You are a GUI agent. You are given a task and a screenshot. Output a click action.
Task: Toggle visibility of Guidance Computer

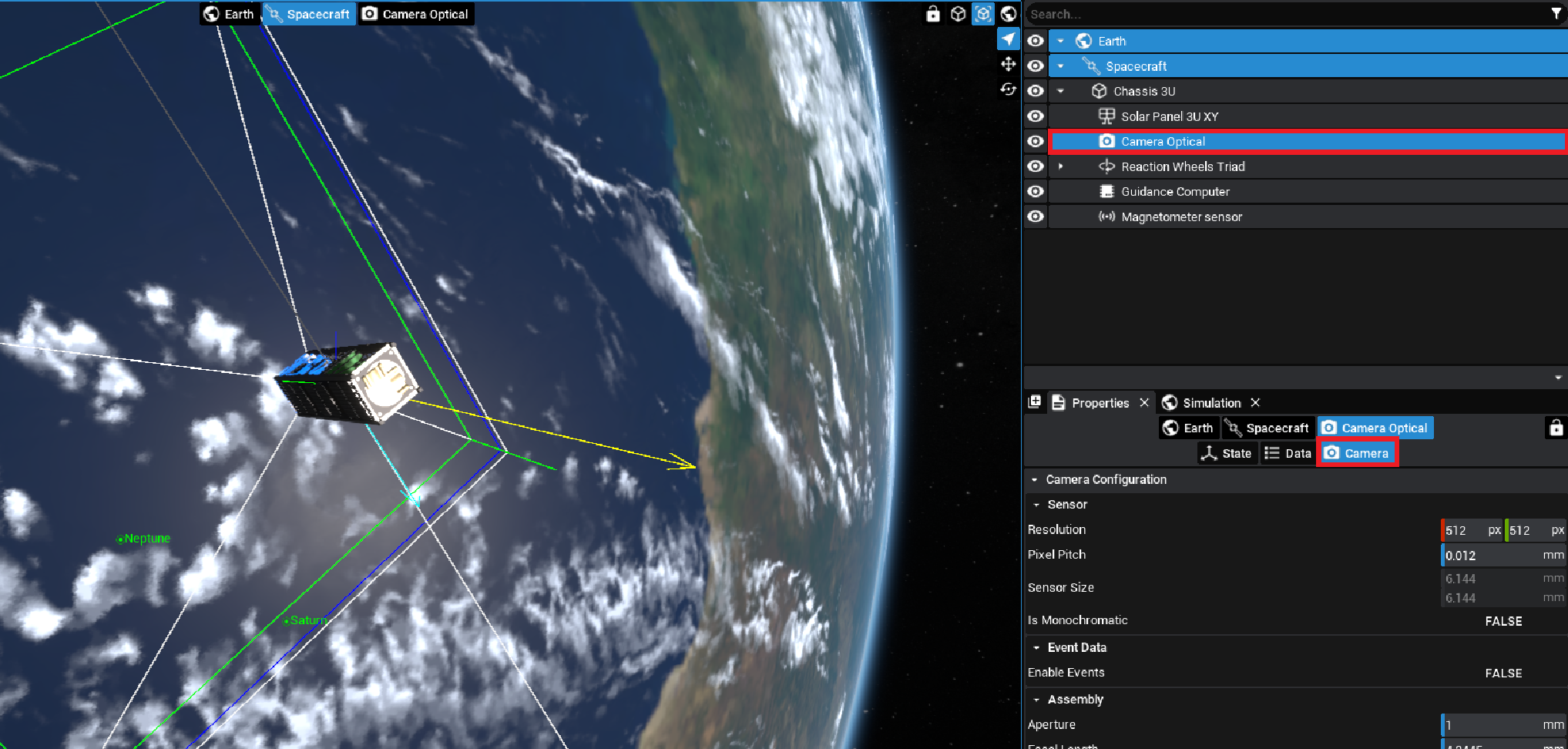click(1036, 192)
